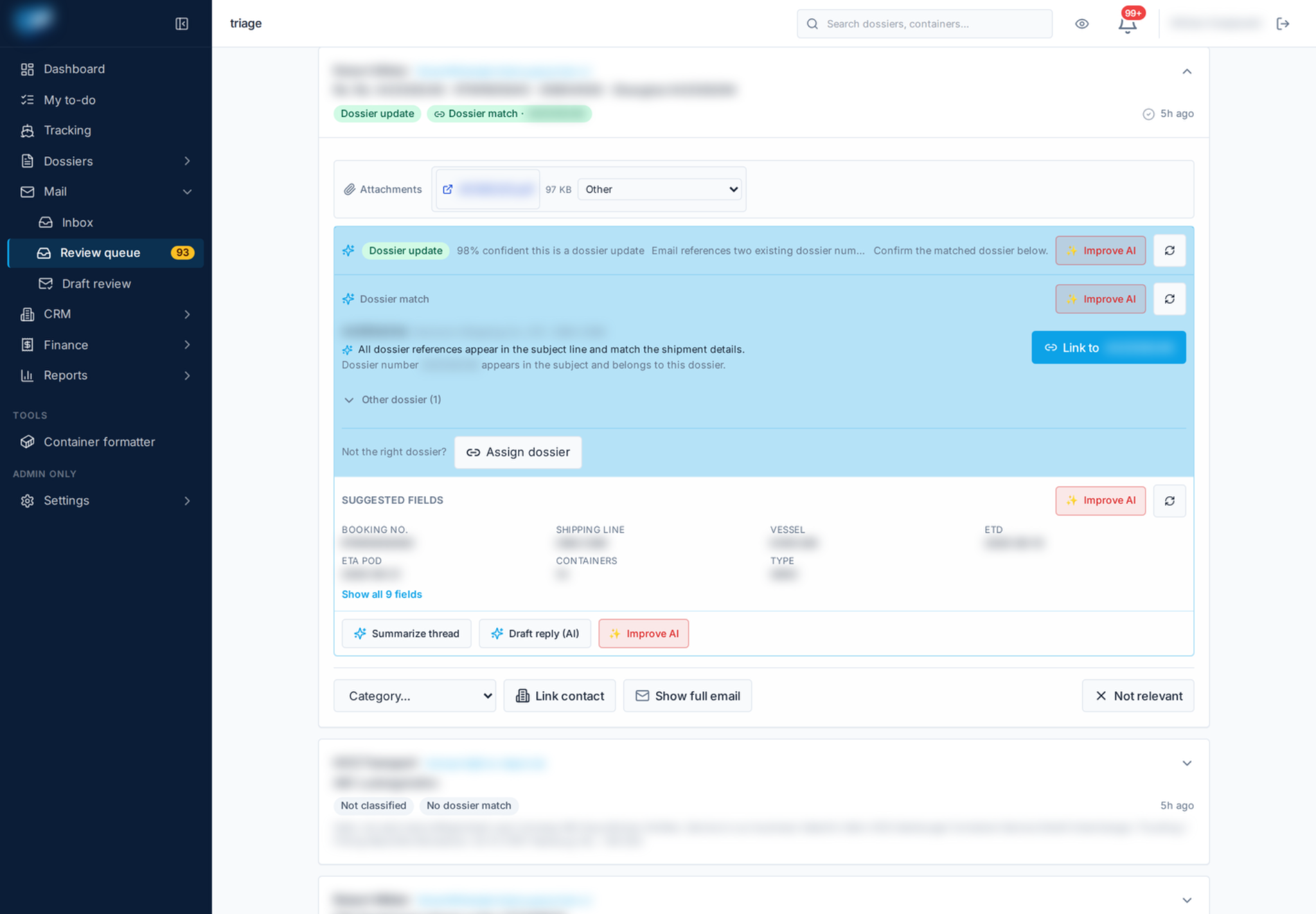Open the Category... dropdown
The image size is (1316, 914).
click(x=414, y=695)
